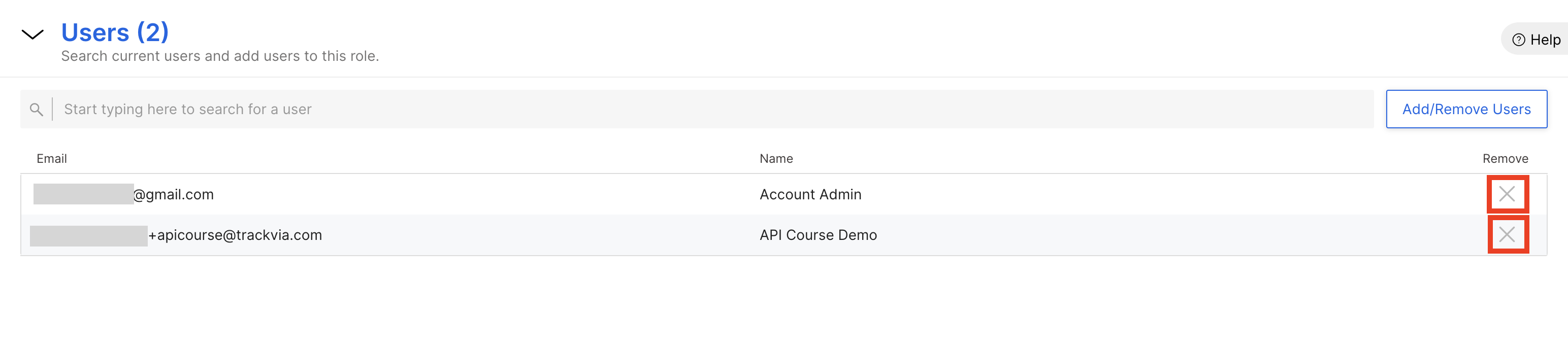Remove API Course Demo user with X
This screenshot has height=351, width=1568.
pos(1507,234)
